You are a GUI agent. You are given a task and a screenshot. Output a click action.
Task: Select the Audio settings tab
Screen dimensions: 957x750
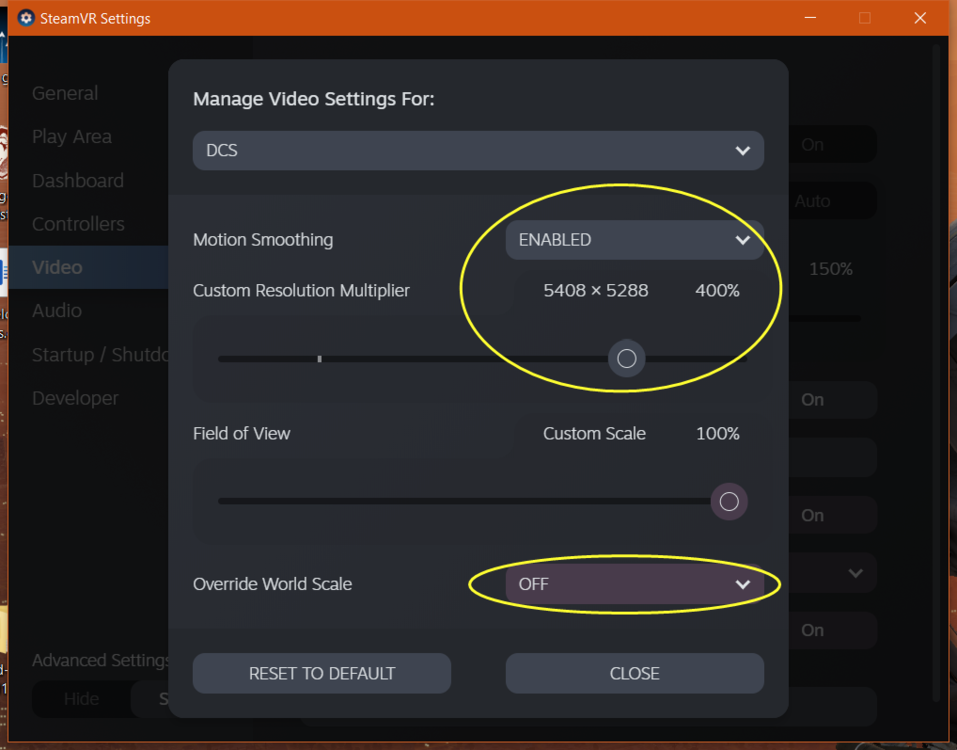(57, 311)
